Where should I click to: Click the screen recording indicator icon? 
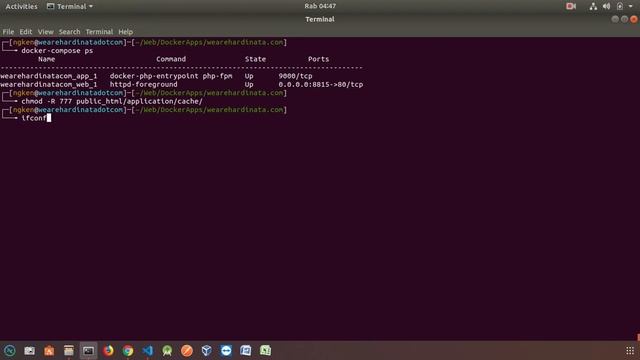(x=571, y=6)
